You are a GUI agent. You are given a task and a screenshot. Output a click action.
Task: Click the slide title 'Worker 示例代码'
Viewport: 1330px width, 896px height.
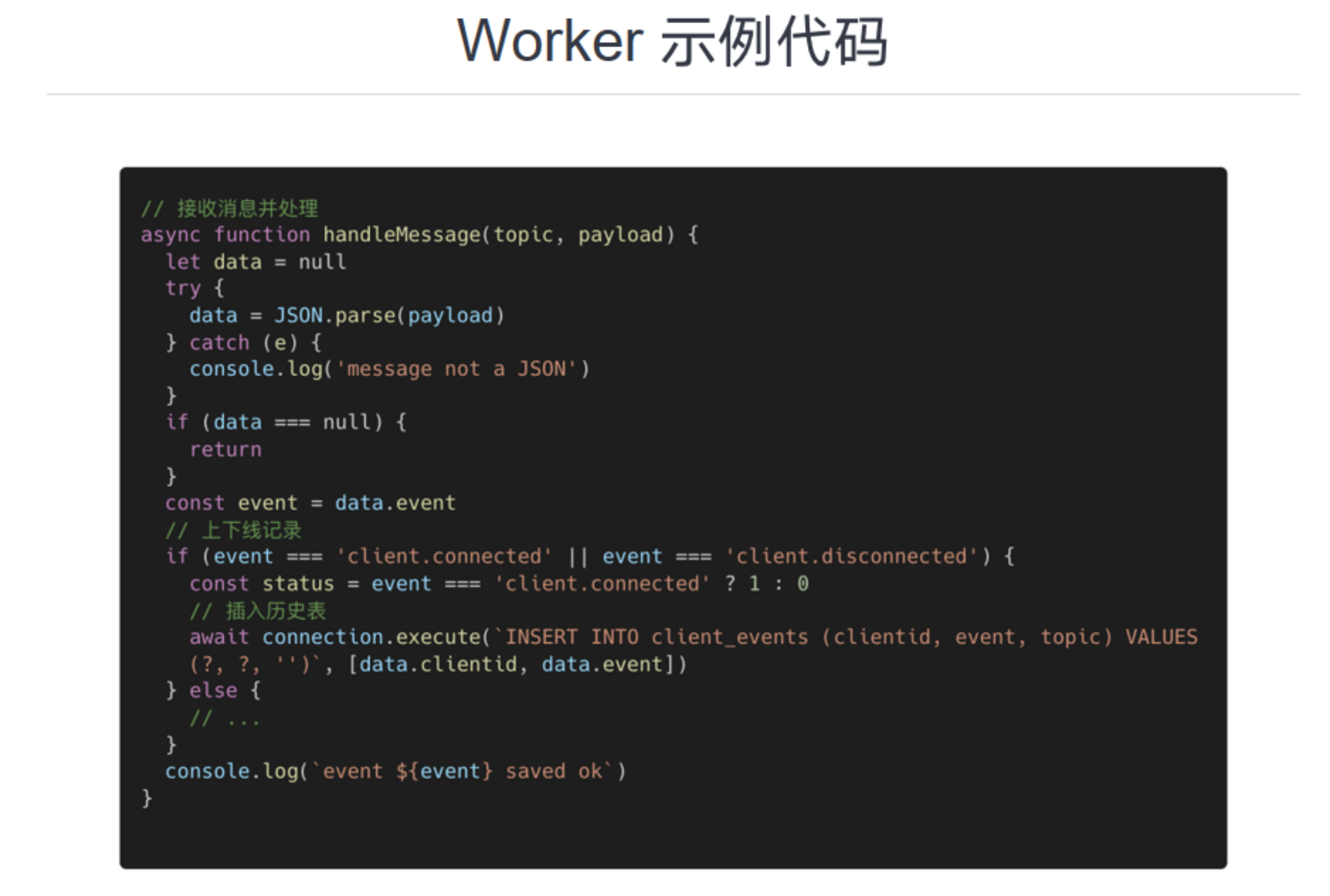[672, 42]
